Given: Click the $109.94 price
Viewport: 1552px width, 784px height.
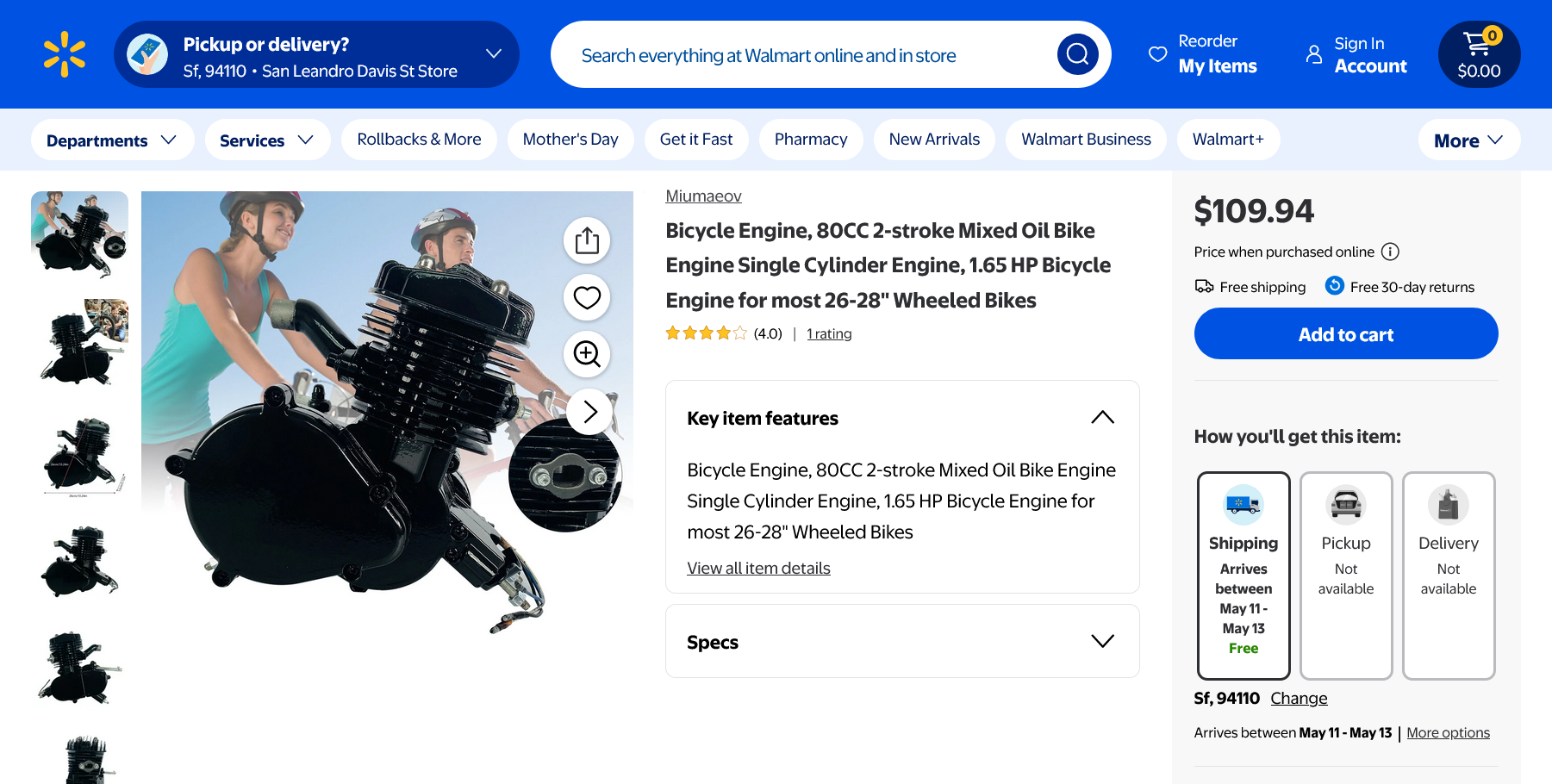Looking at the screenshot, I should 1254,211.
